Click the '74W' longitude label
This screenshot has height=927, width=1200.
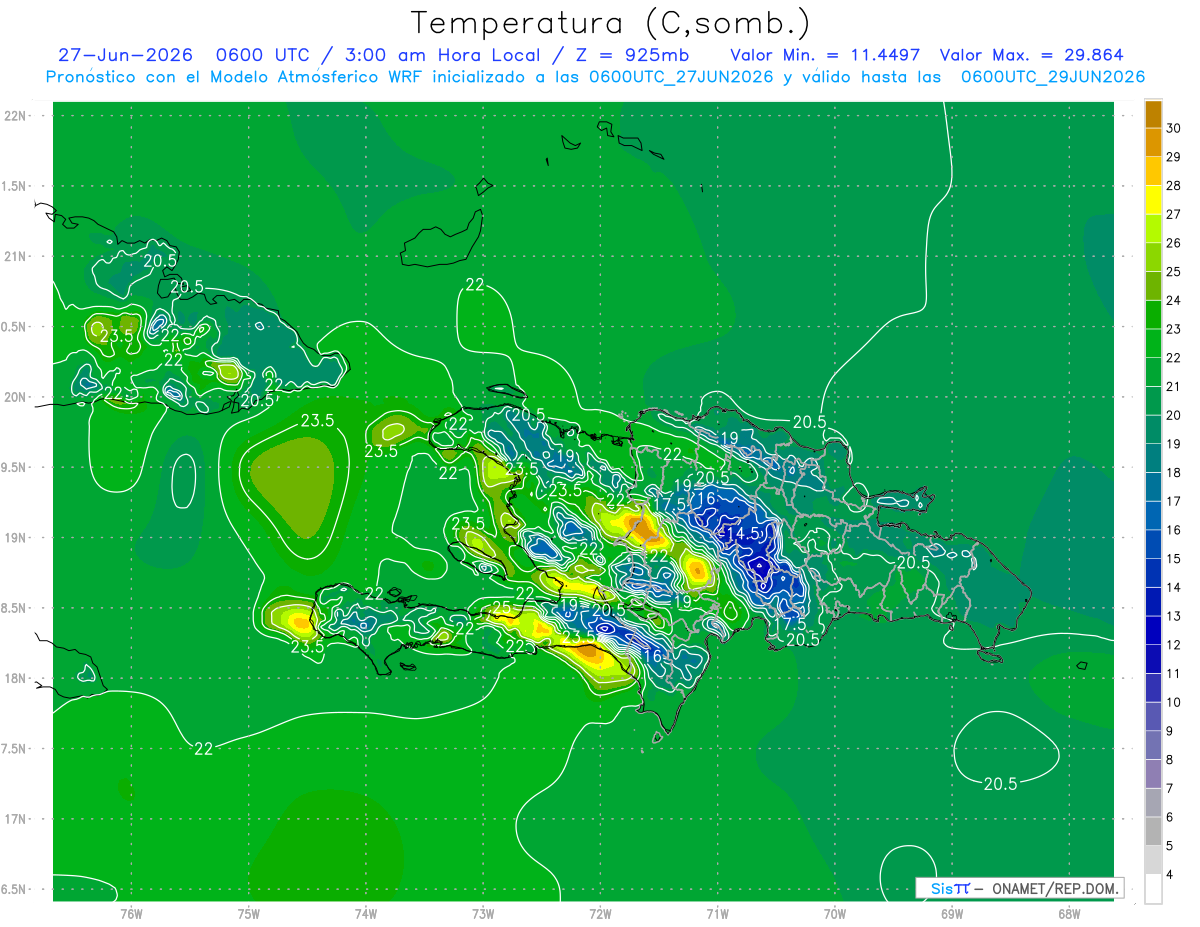pyautogui.click(x=366, y=913)
